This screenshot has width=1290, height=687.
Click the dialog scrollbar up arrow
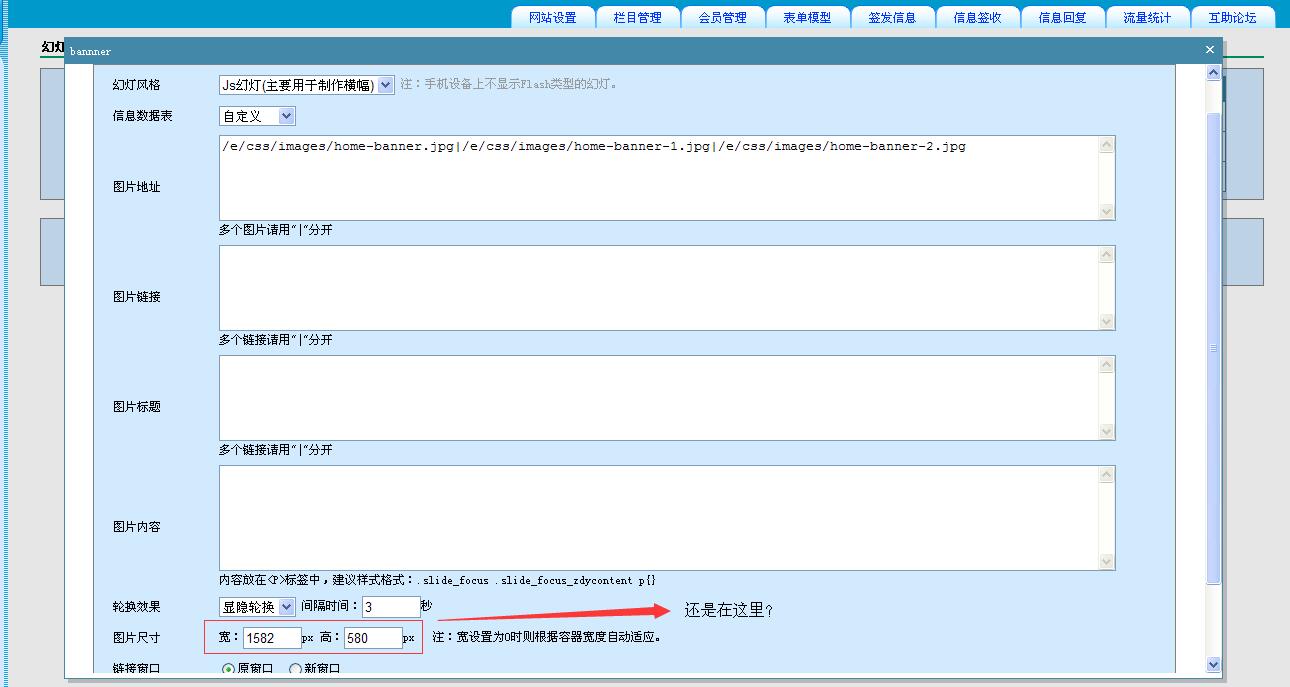1214,73
